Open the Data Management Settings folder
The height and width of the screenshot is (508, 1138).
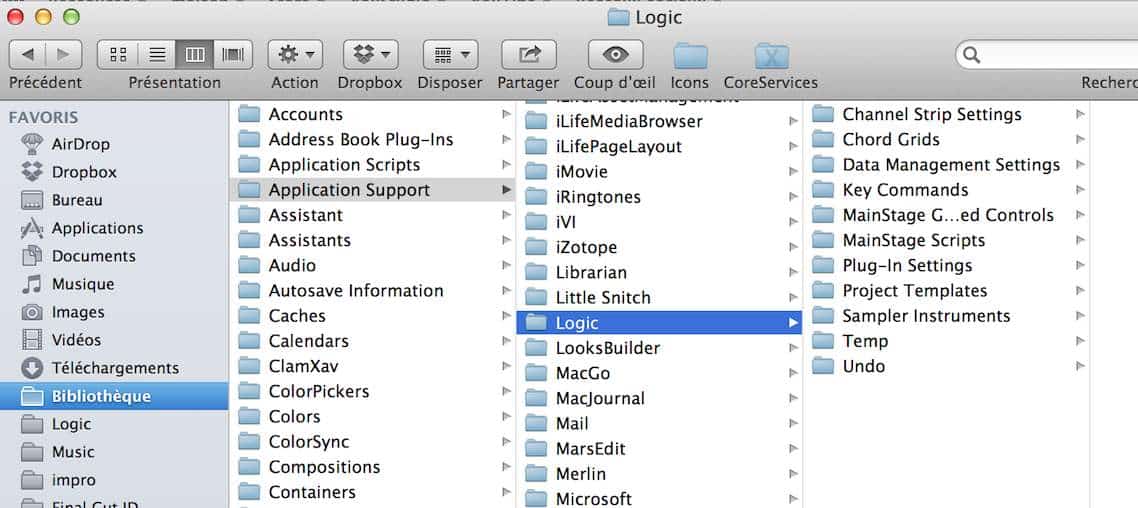tap(946, 165)
